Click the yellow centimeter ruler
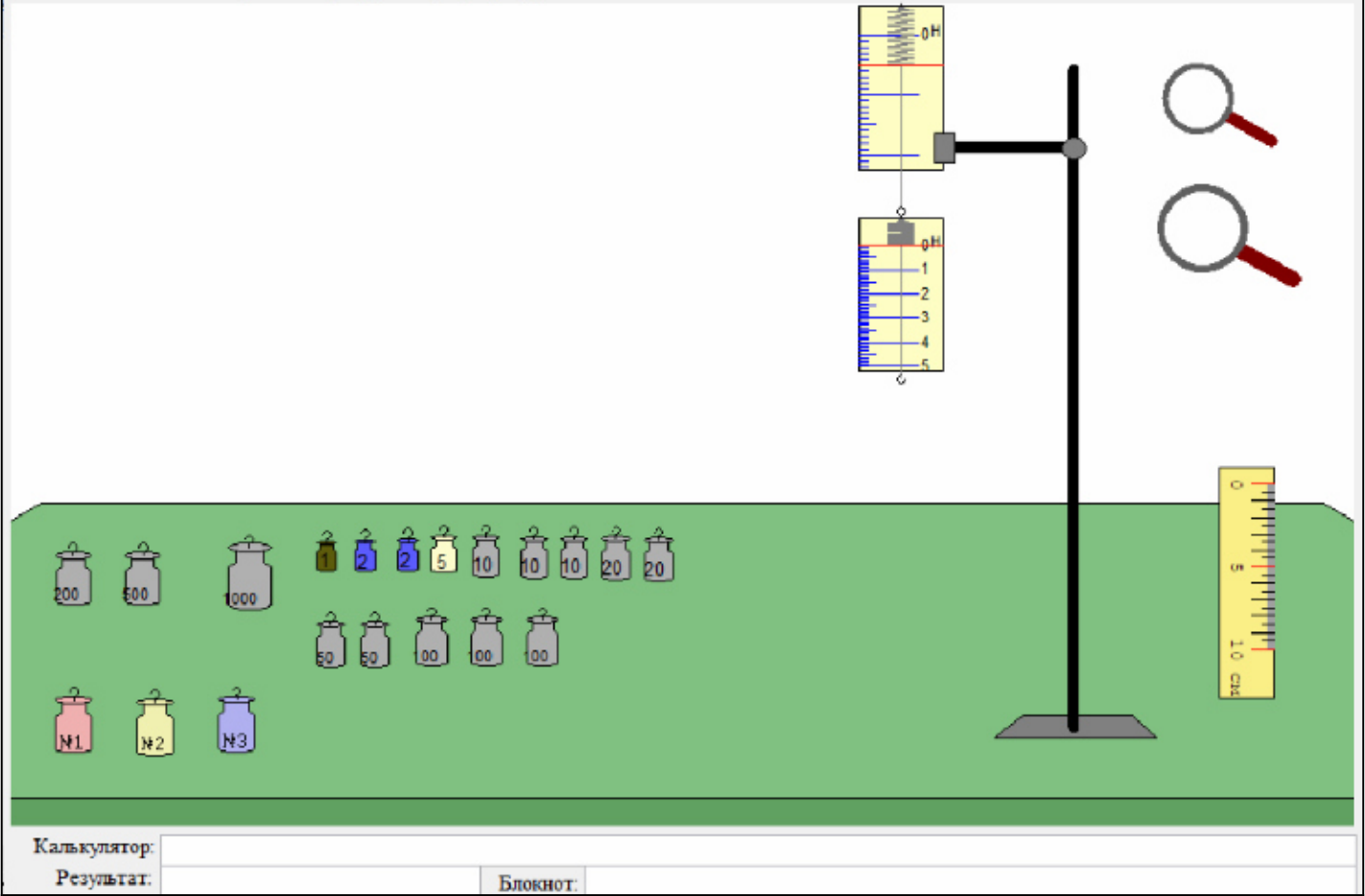1365x896 pixels. pos(1246,583)
